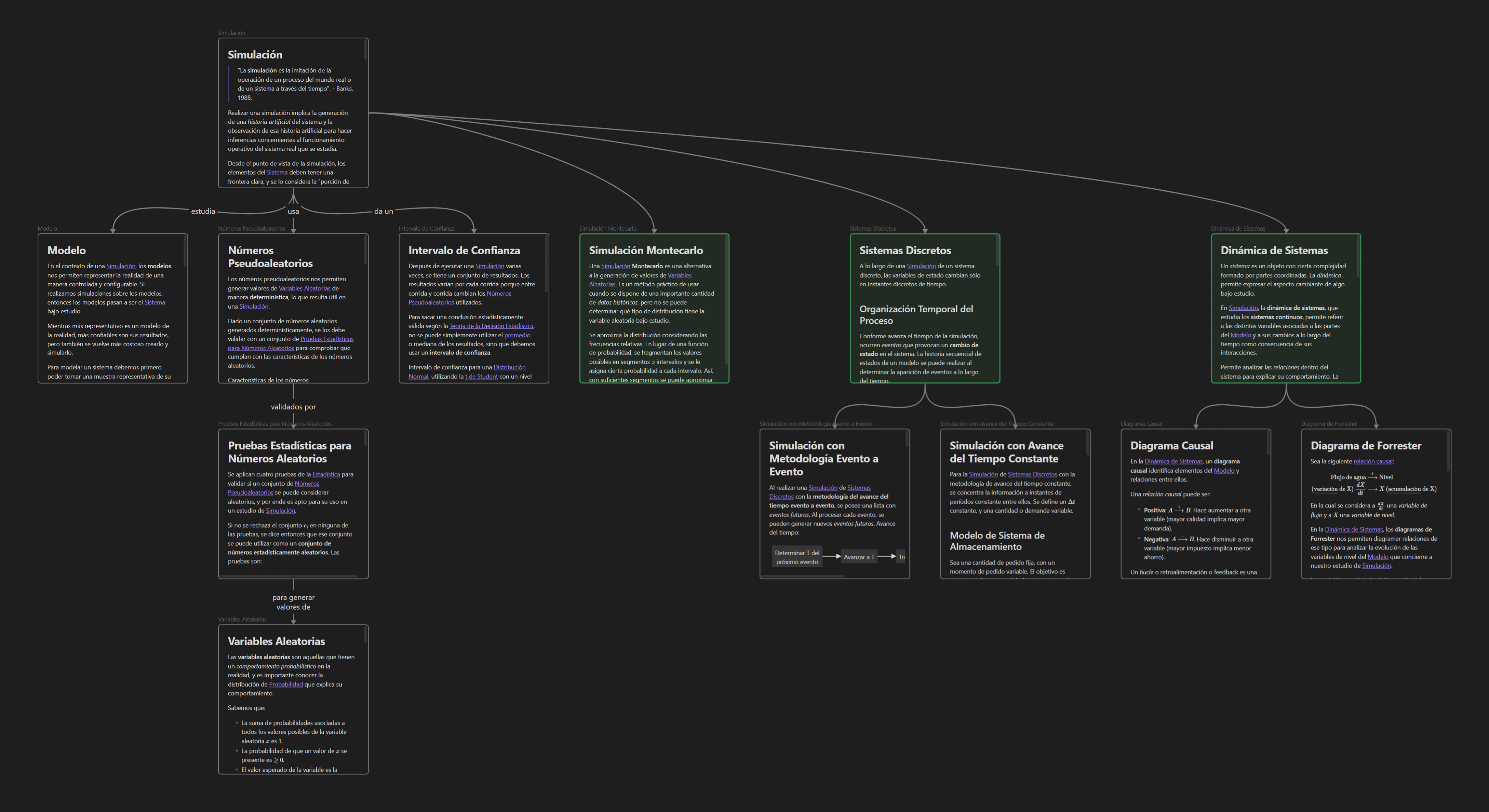This screenshot has width=1489, height=812.
Task: Click the small 'Sistemas Discretos' file label above card
Action: click(873, 228)
